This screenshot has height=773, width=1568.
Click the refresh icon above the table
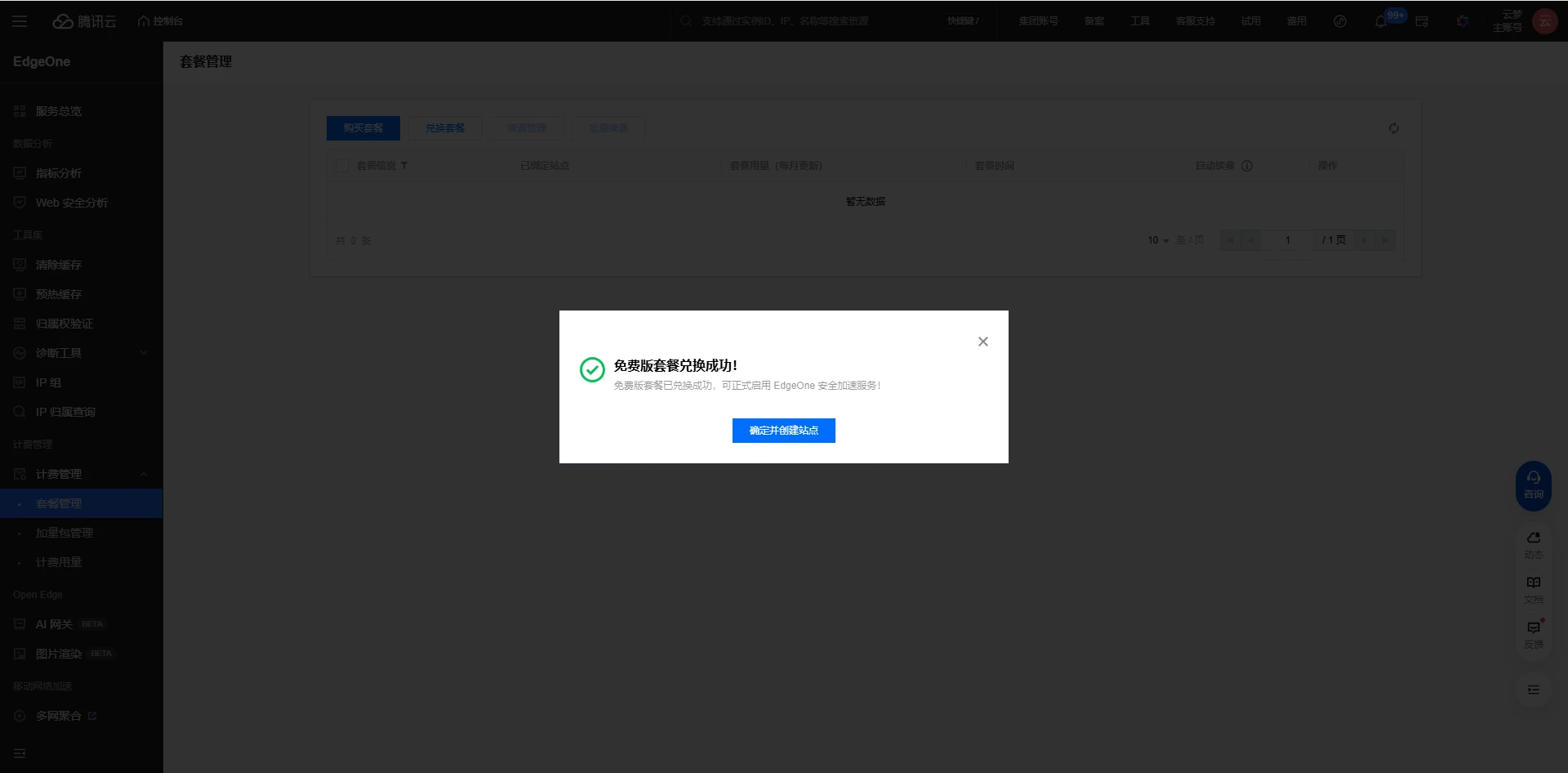coord(1393,128)
